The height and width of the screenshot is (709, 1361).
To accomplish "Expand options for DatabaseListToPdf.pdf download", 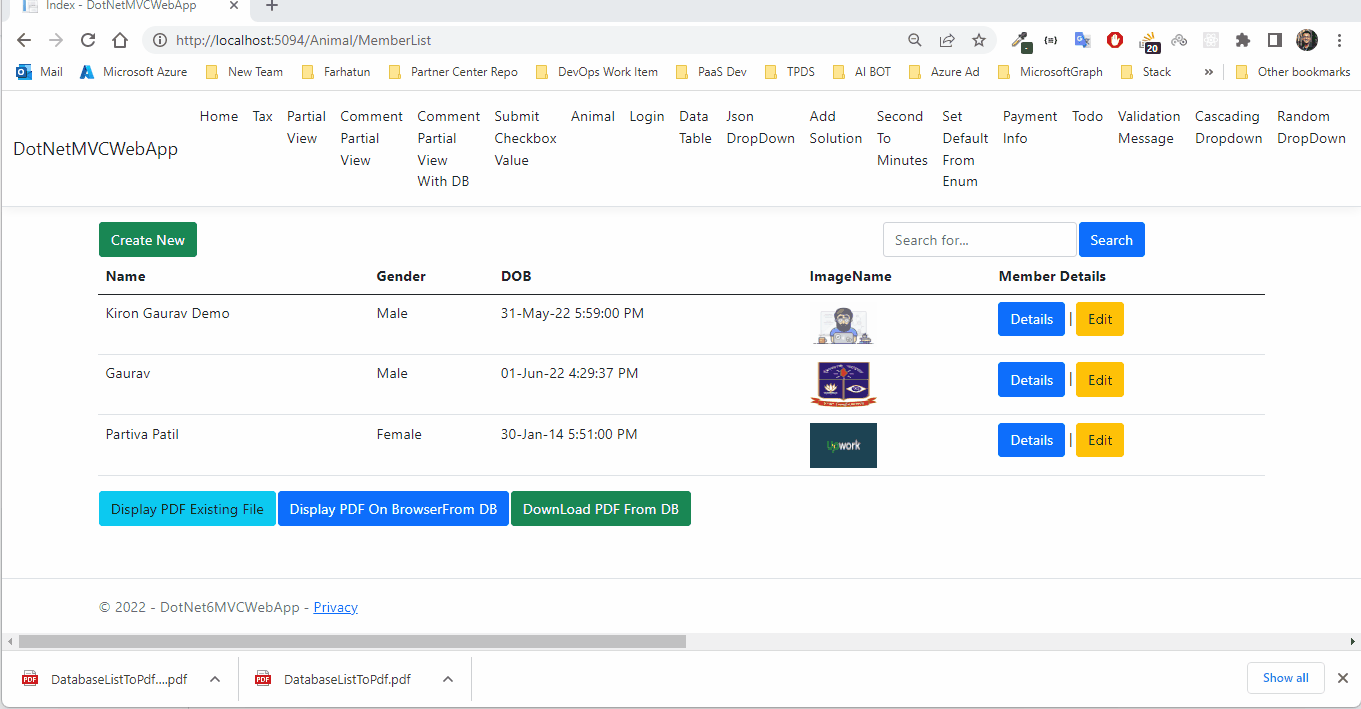I will coord(448,679).
